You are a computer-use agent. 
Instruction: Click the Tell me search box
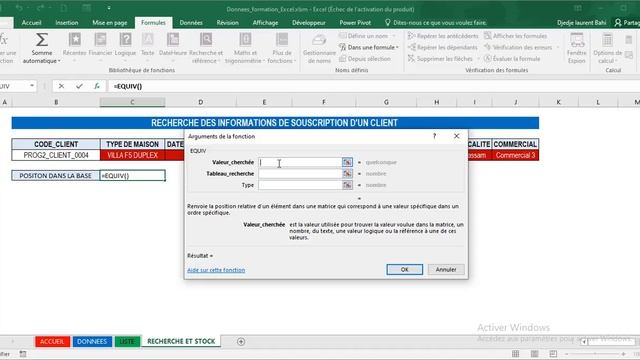click(436, 23)
